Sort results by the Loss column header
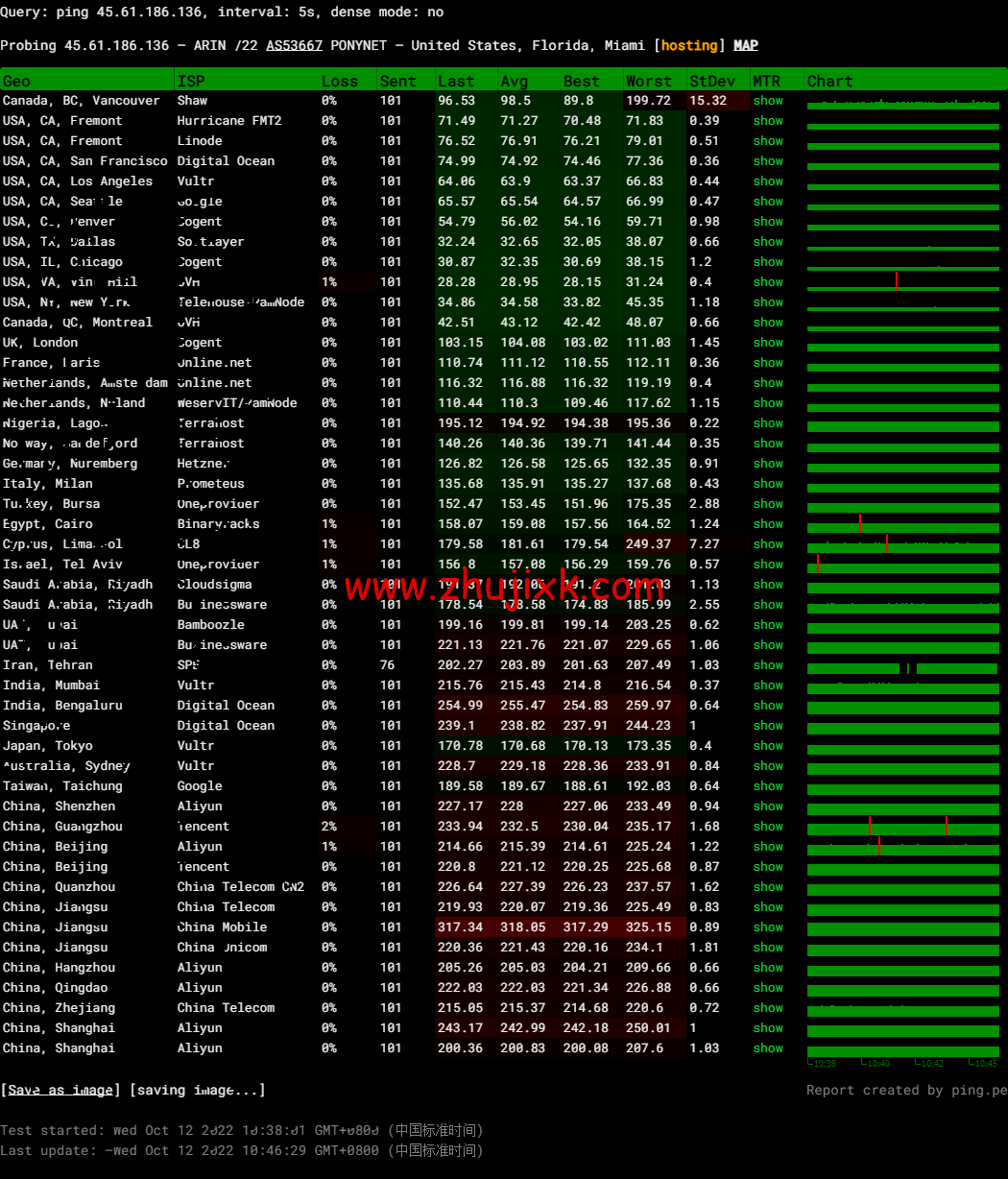This screenshot has width=1008, height=1179. (x=340, y=81)
